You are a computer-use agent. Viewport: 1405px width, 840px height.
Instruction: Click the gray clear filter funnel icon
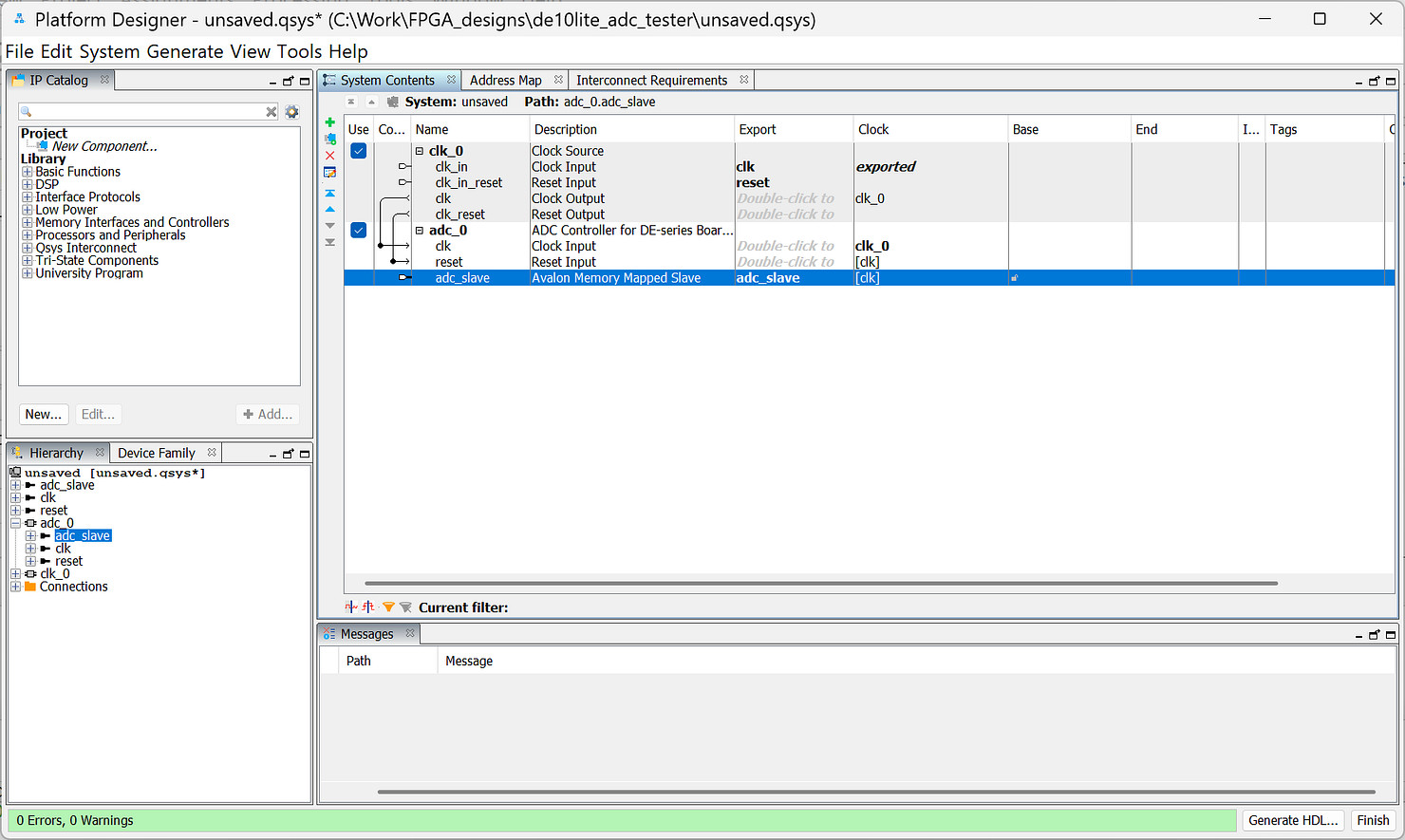[x=405, y=607]
